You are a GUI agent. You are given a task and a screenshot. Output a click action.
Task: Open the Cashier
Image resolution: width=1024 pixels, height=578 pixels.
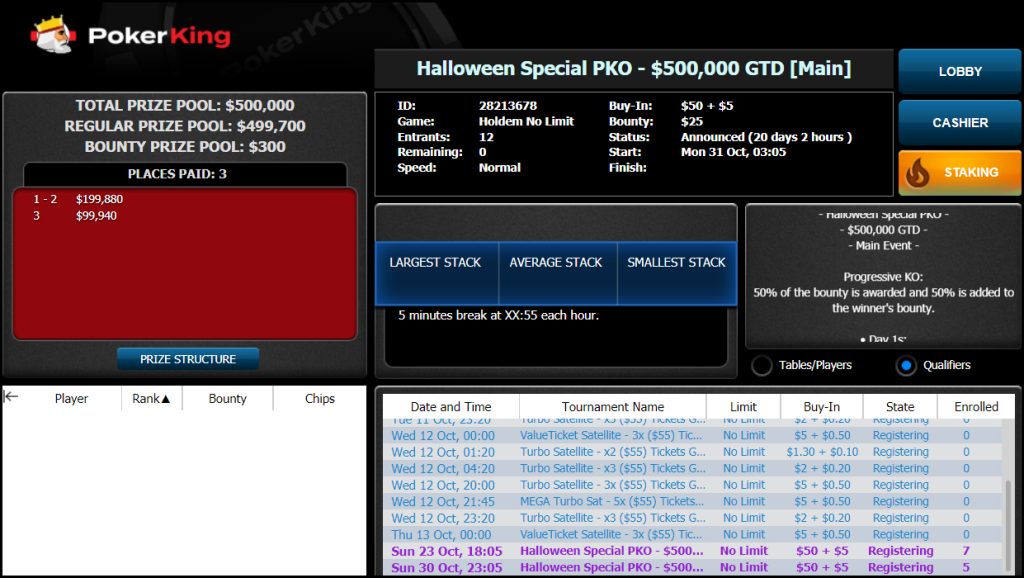click(x=959, y=122)
